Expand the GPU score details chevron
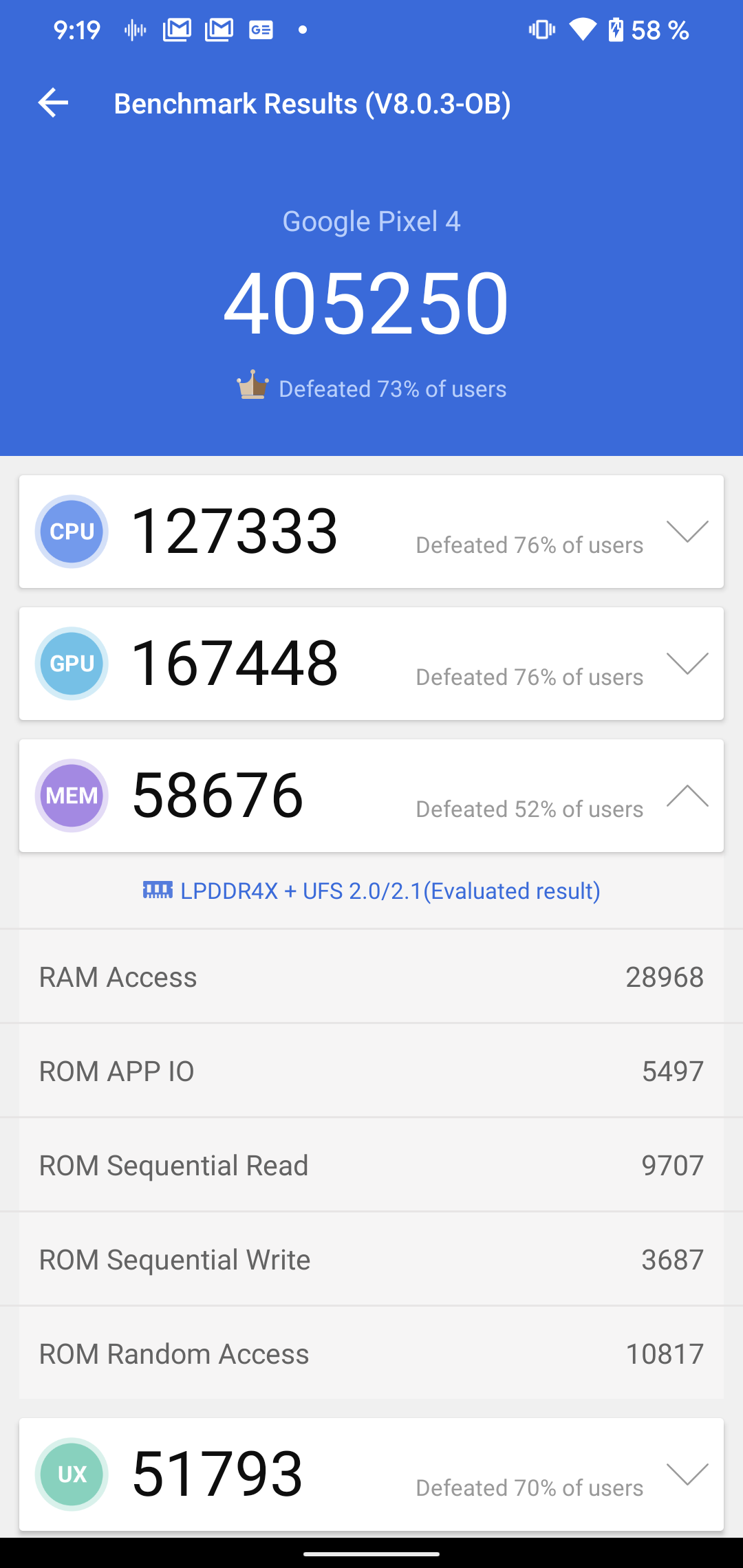This screenshot has width=743, height=1568. (x=687, y=664)
